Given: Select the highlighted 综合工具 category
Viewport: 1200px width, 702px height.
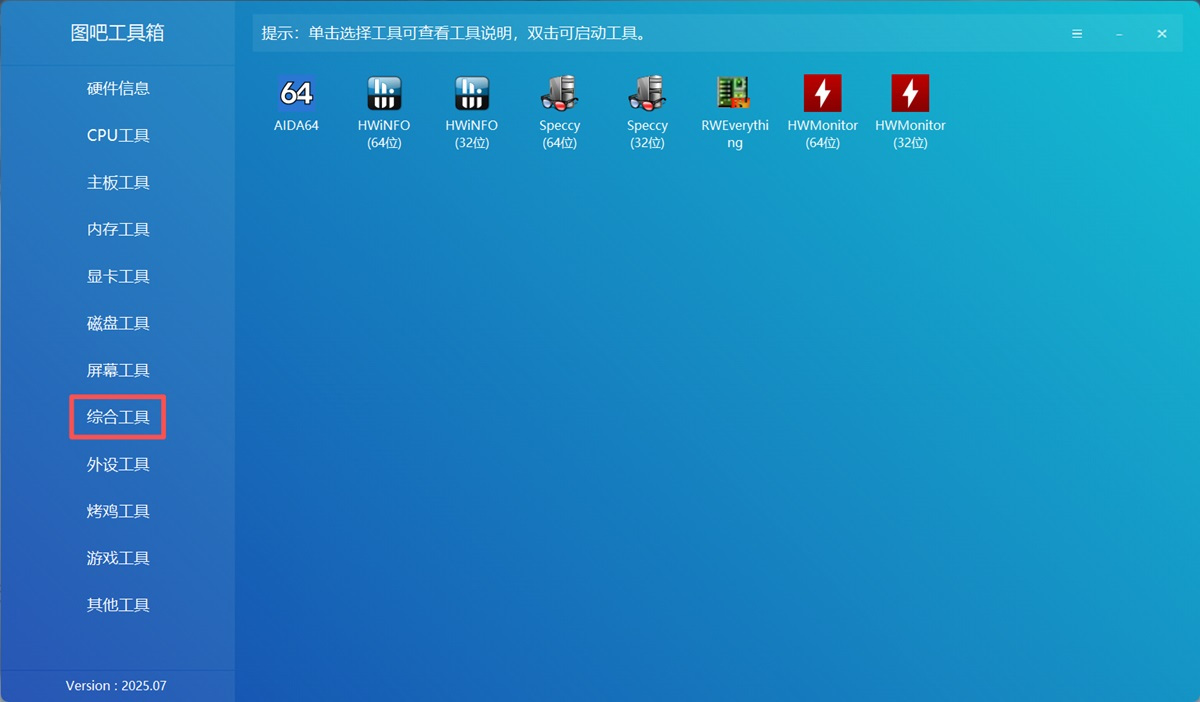Looking at the screenshot, I should tap(117, 417).
